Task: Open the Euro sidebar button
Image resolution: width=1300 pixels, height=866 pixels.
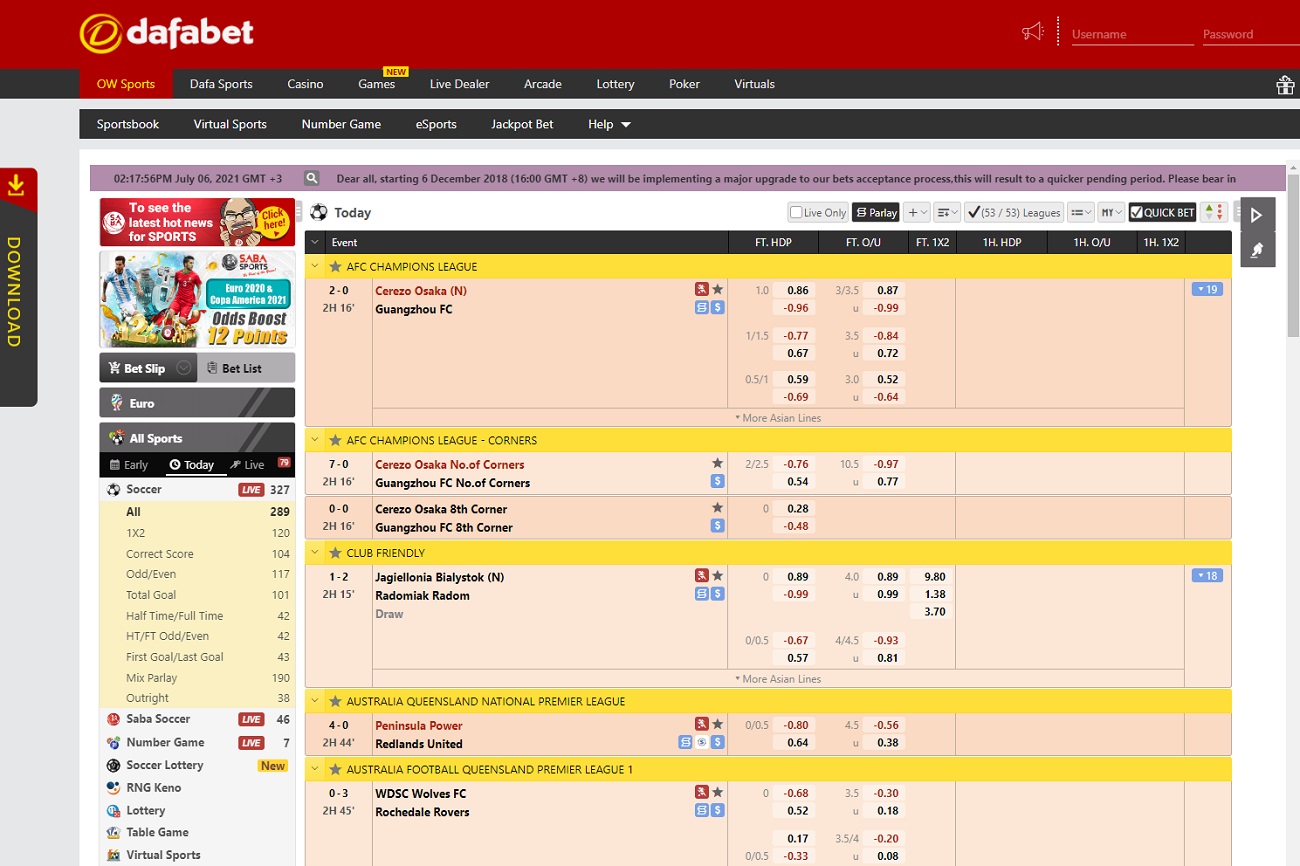Action: [x=197, y=403]
